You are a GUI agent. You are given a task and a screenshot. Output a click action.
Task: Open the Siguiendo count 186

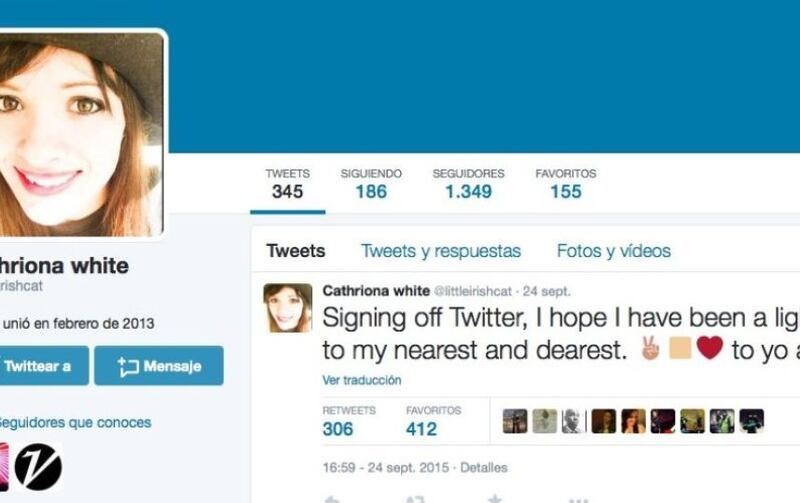tap(371, 184)
